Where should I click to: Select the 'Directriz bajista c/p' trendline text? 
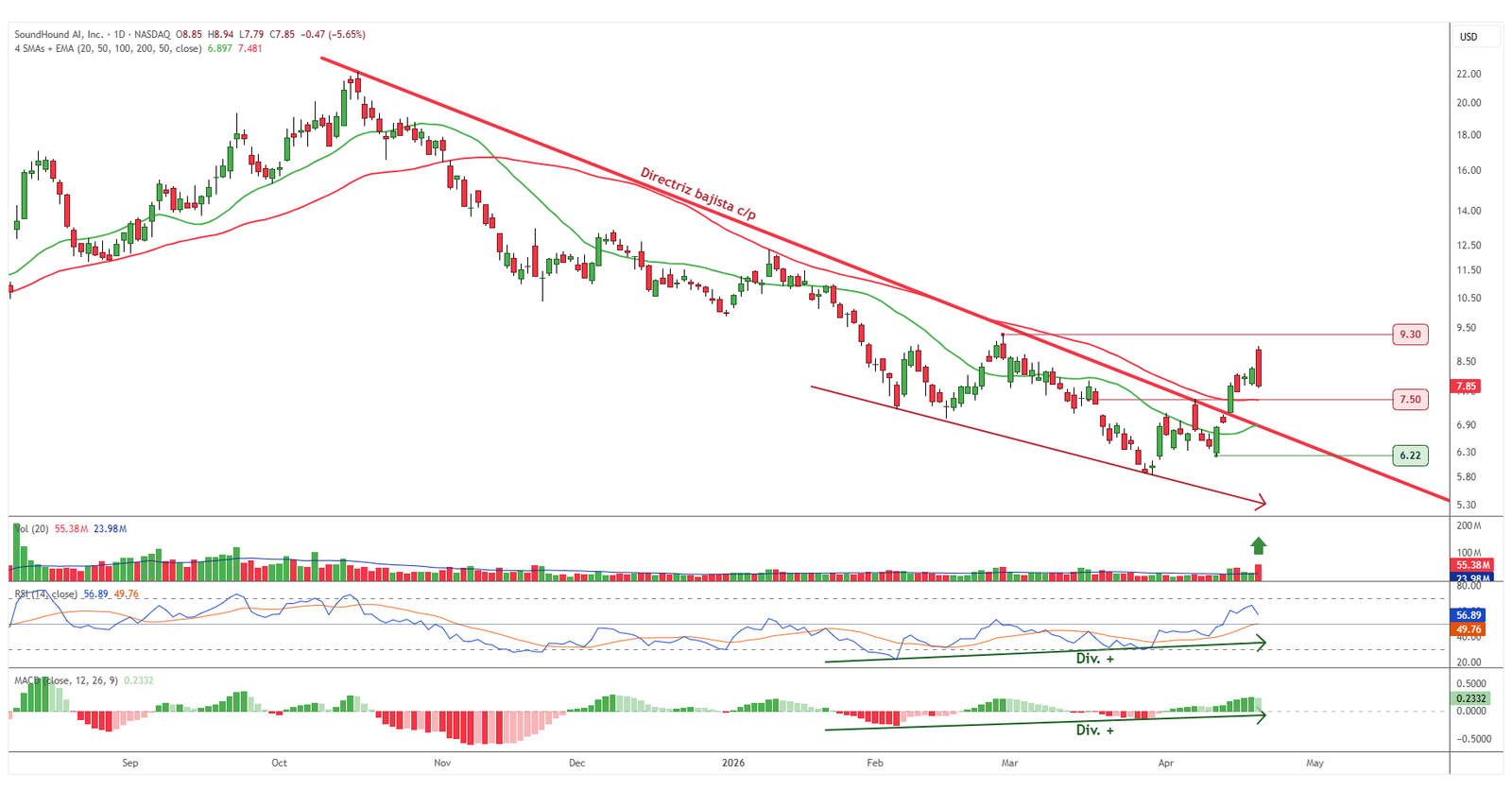coord(697,194)
